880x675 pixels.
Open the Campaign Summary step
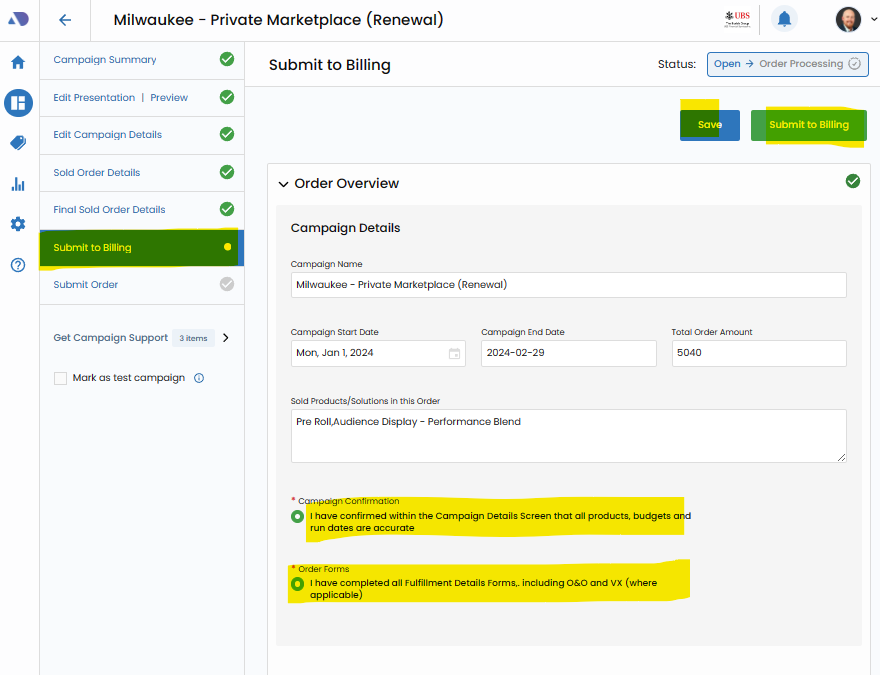point(105,60)
